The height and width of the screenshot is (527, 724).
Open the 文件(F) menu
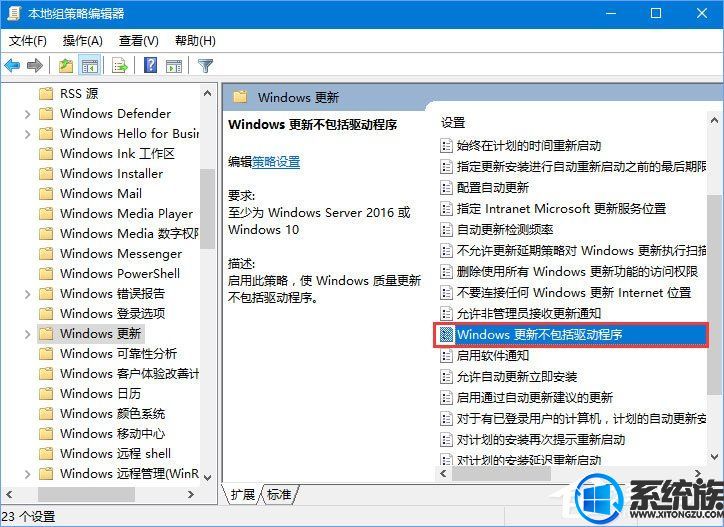(x=28, y=41)
